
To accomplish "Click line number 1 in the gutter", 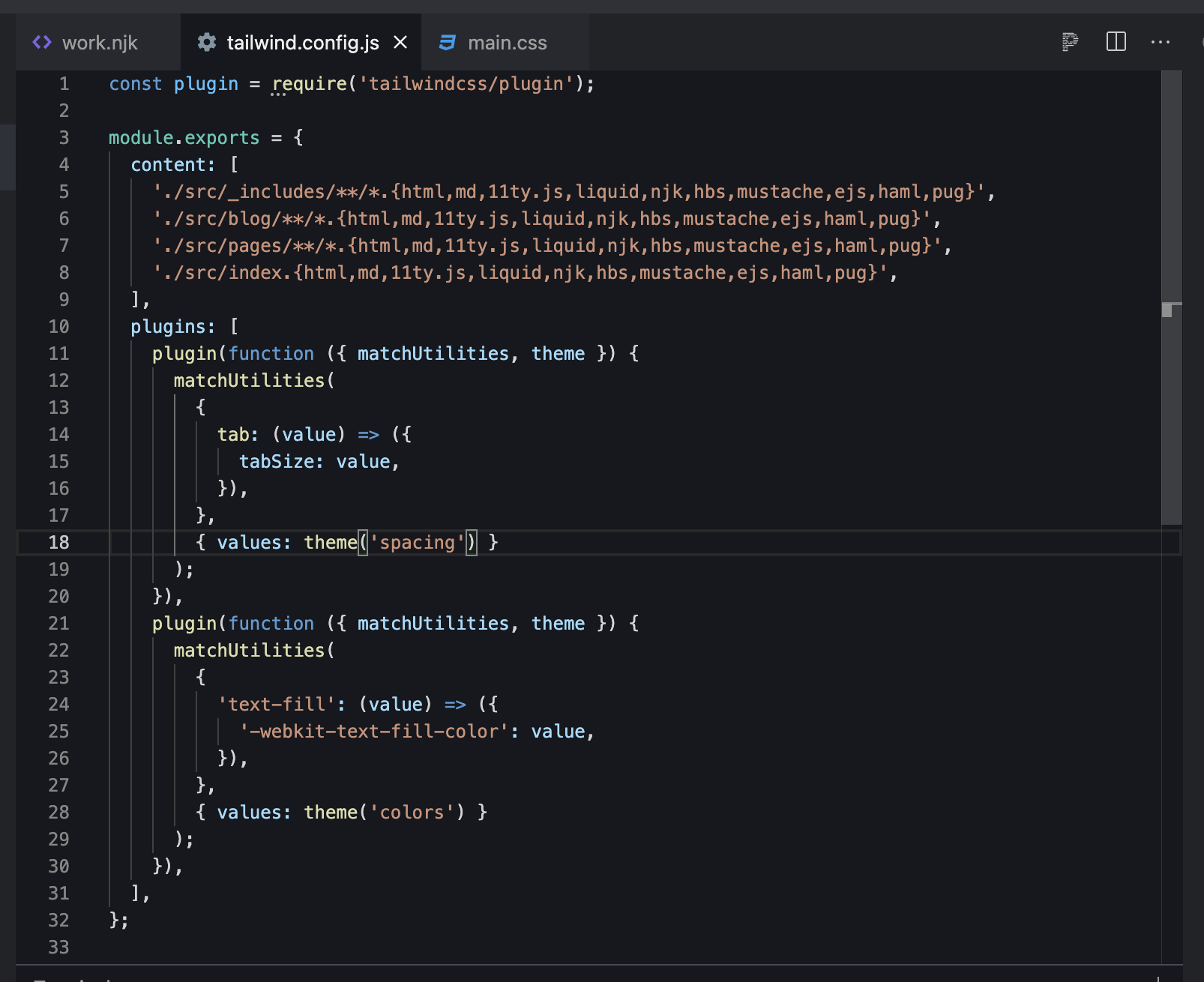I will [64, 83].
